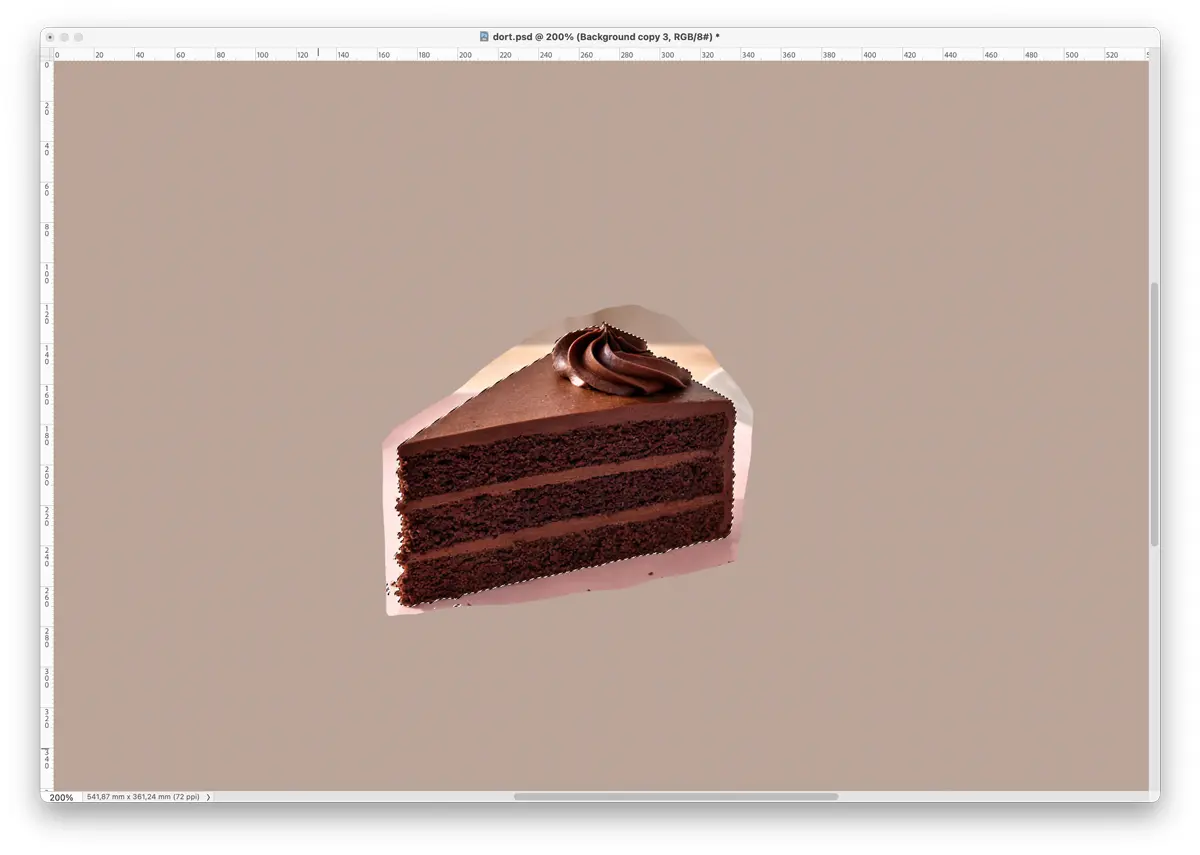Image resolution: width=1200 pixels, height=855 pixels.
Task: Click the ruler origin corner box
Action: tap(46, 54)
